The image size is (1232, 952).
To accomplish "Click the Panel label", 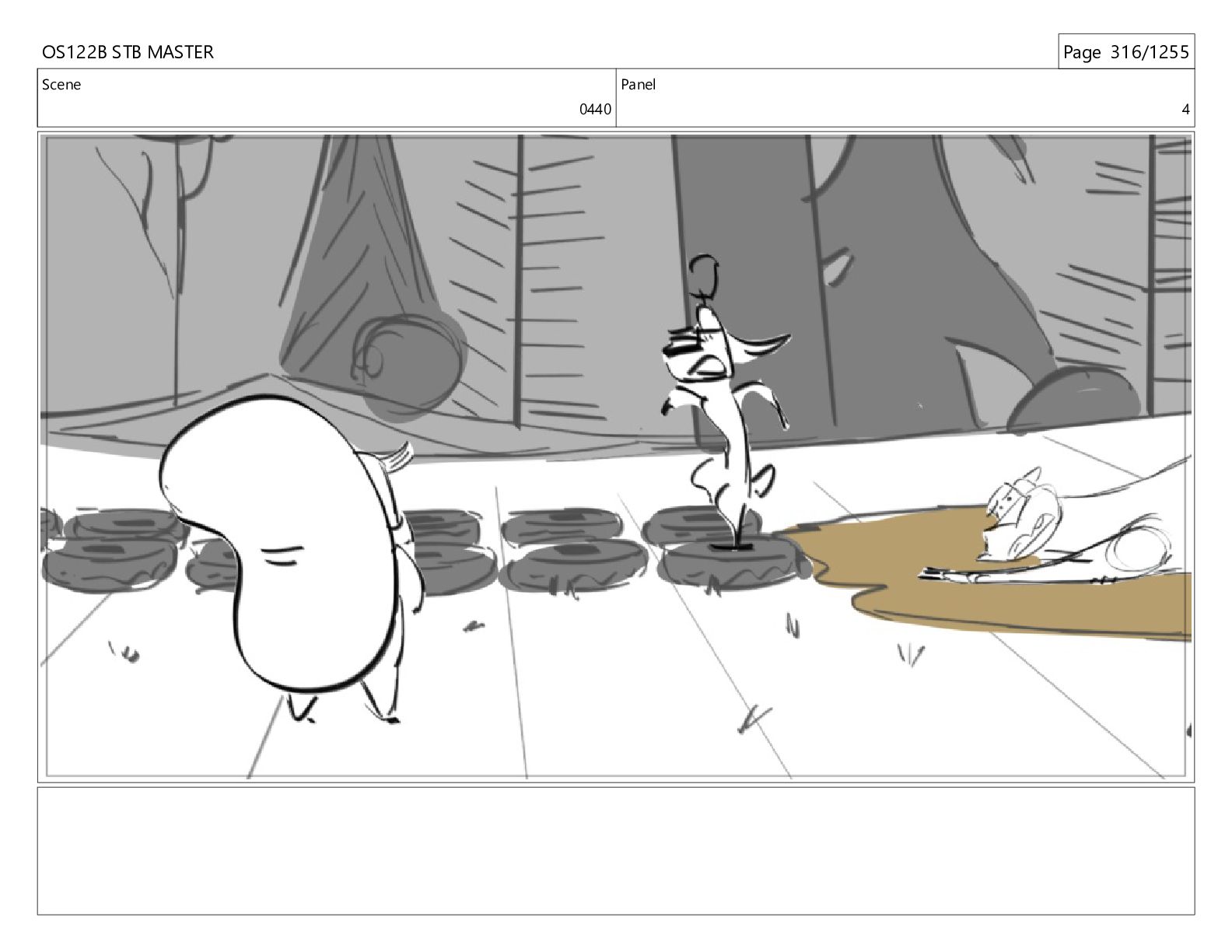I will [638, 85].
